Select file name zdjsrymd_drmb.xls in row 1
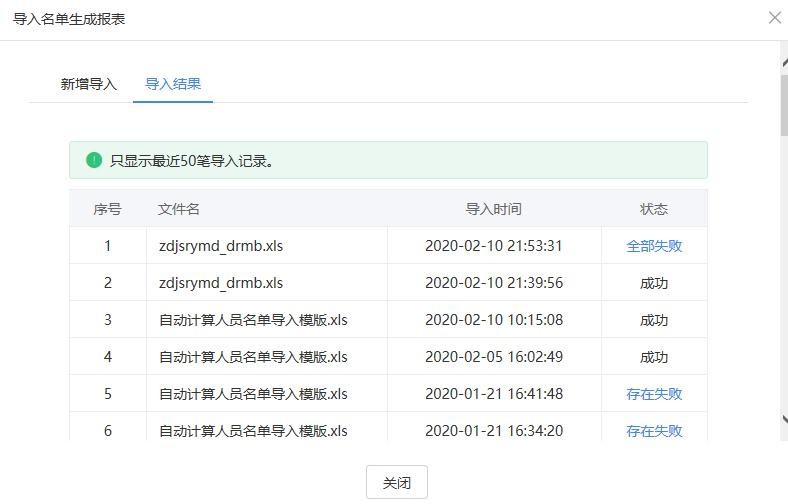Viewport: 788px width, 504px height. [x=221, y=246]
